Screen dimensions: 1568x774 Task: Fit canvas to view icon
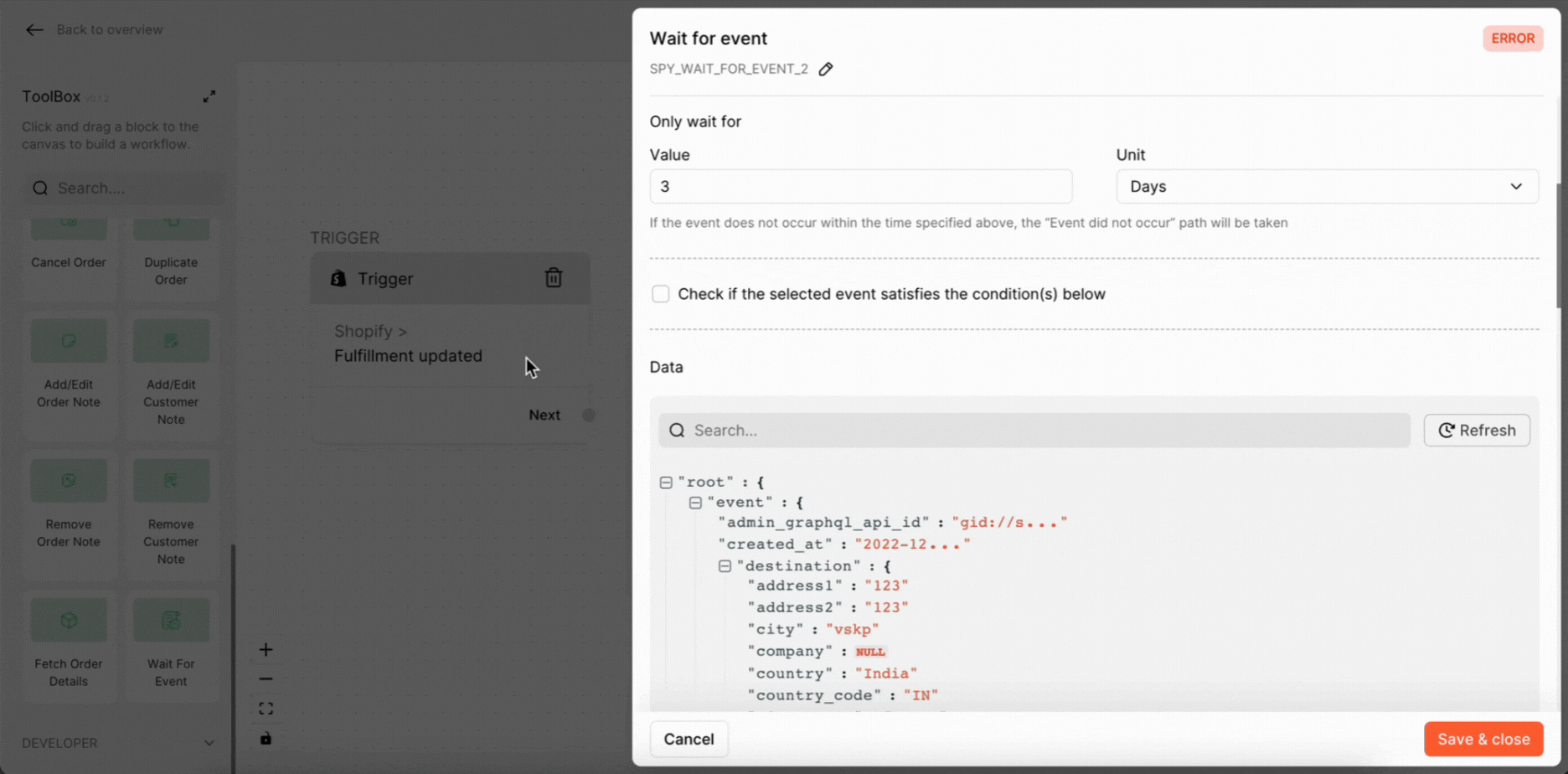(x=266, y=709)
